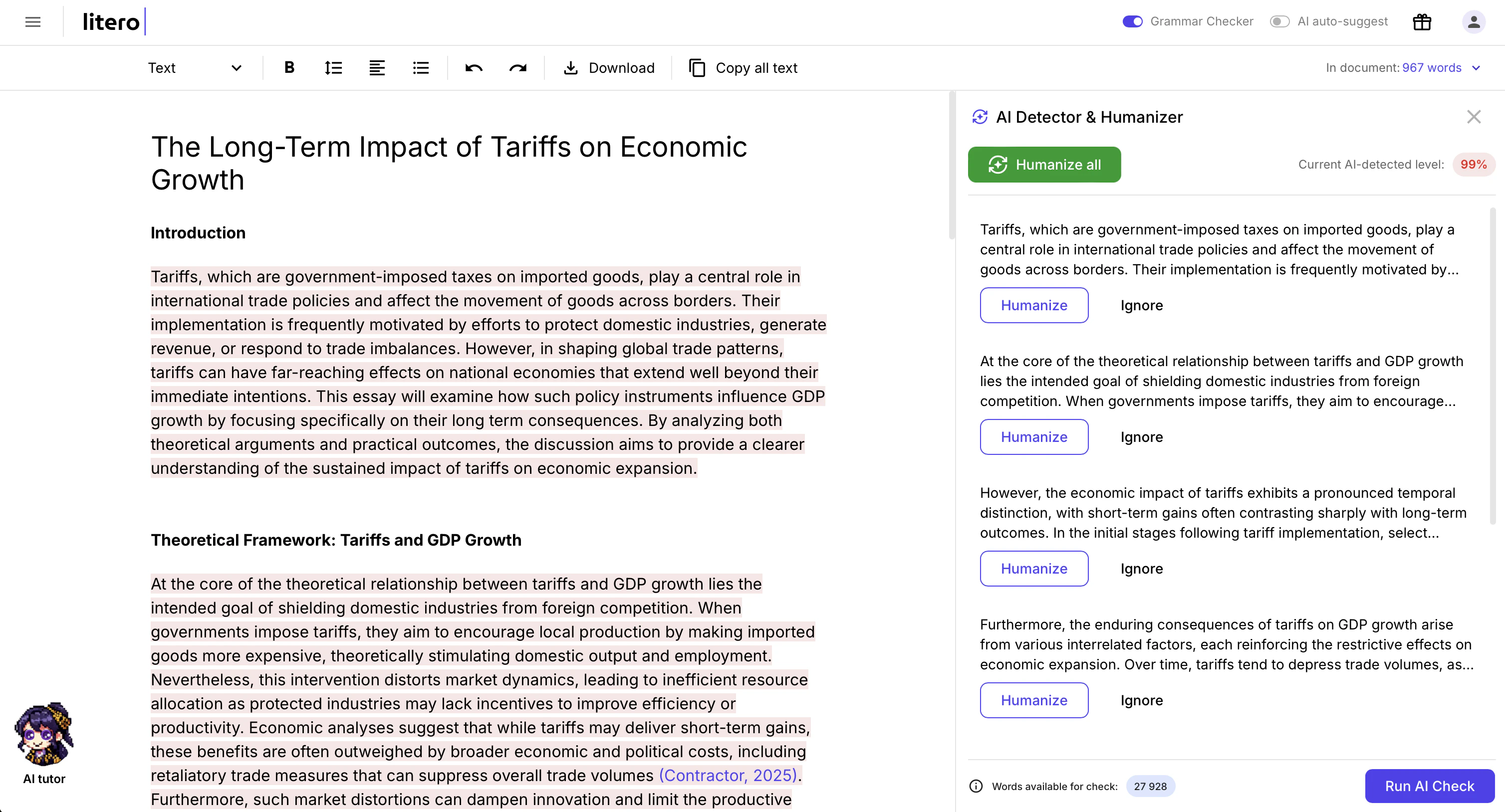Click the copy pages icon
Image resolution: width=1505 pixels, height=812 pixels.
[x=697, y=68]
